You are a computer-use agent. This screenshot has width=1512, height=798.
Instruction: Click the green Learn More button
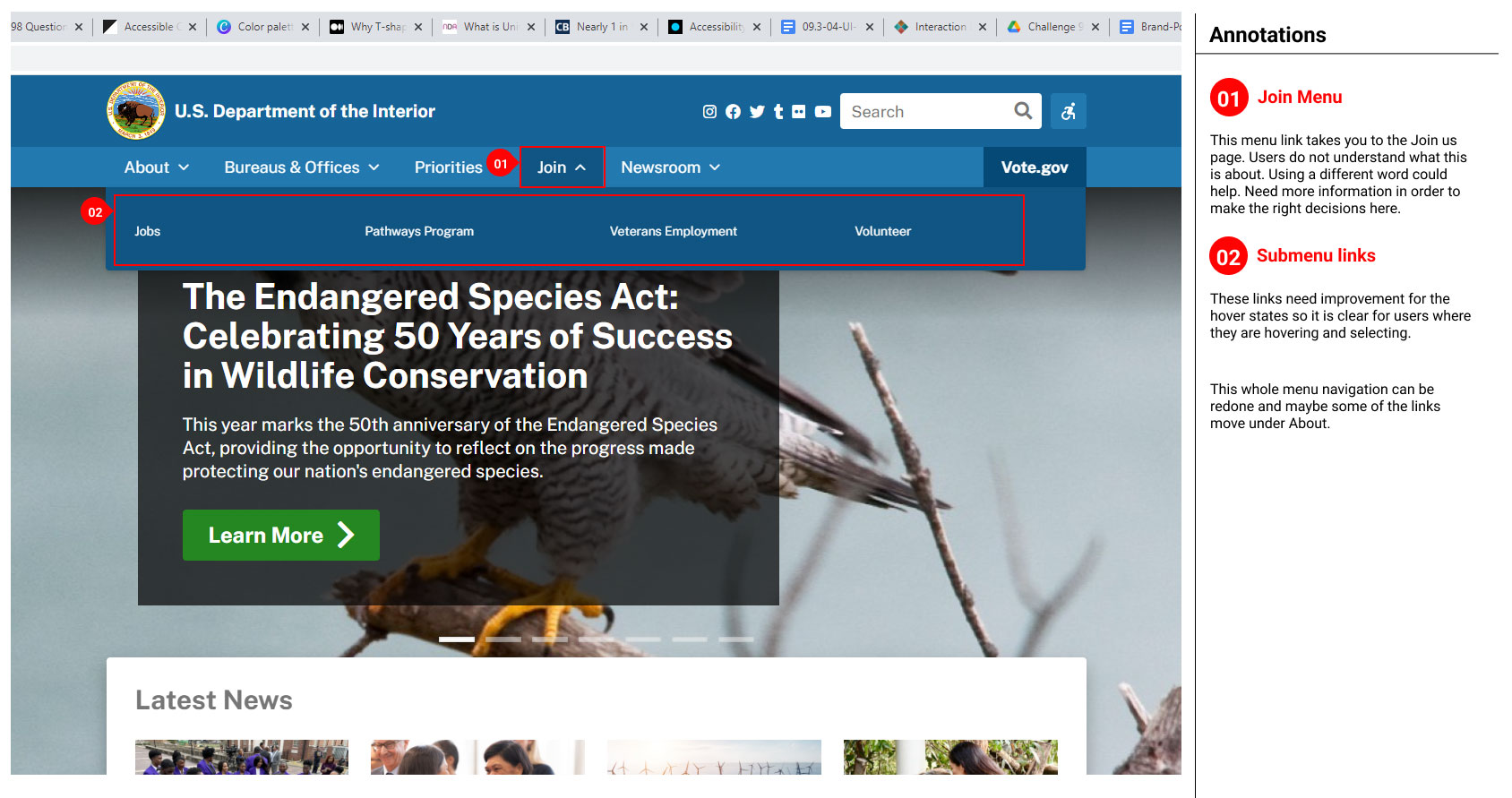(x=281, y=536)
